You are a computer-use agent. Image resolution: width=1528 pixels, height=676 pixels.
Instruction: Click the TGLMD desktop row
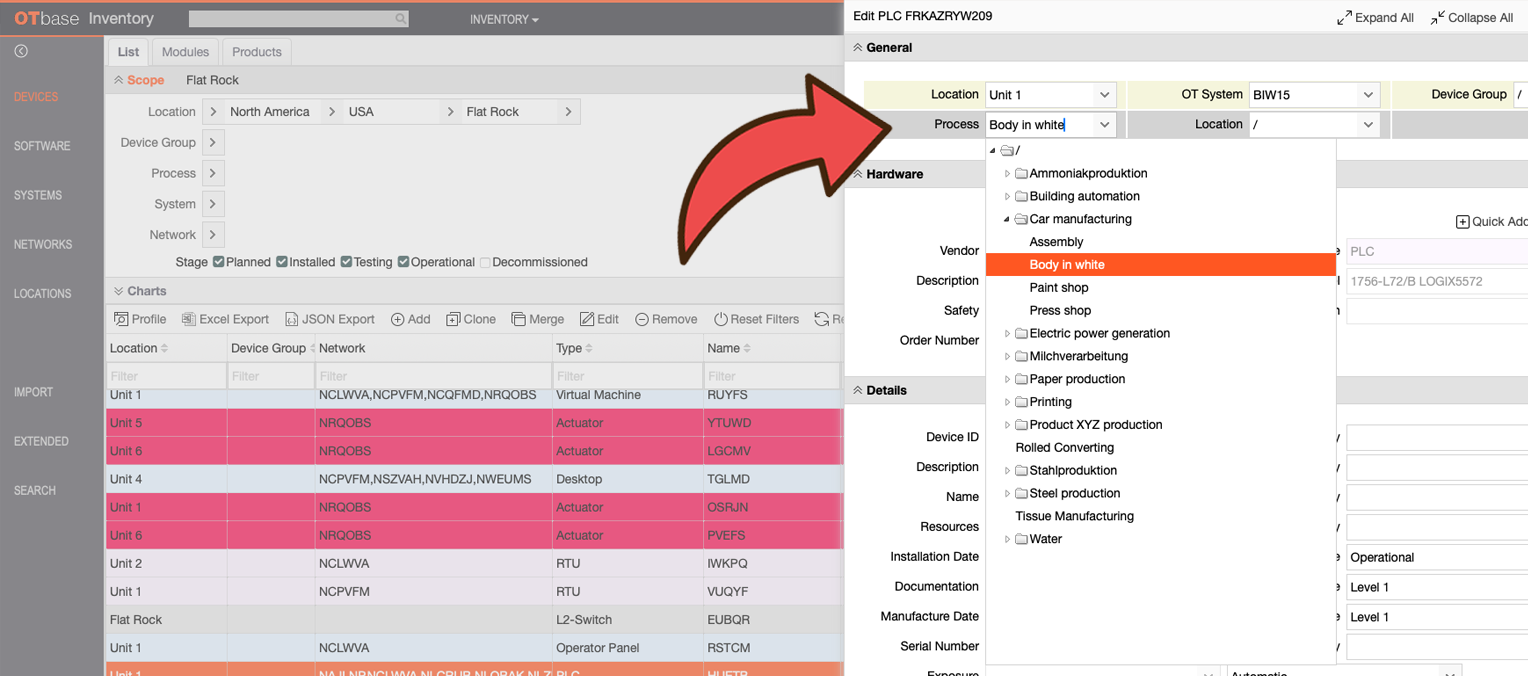pos(475,479)
